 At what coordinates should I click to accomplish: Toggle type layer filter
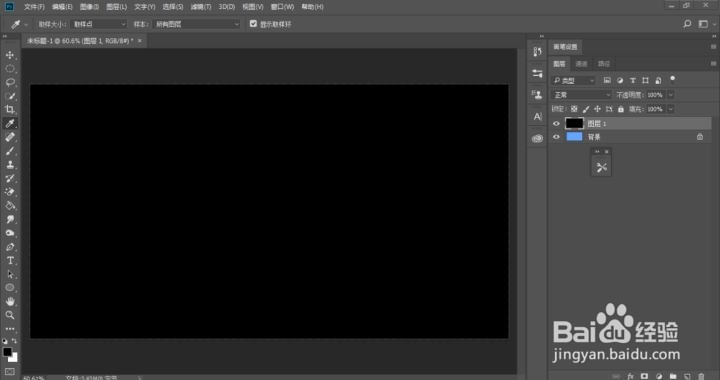coord(633,80)
